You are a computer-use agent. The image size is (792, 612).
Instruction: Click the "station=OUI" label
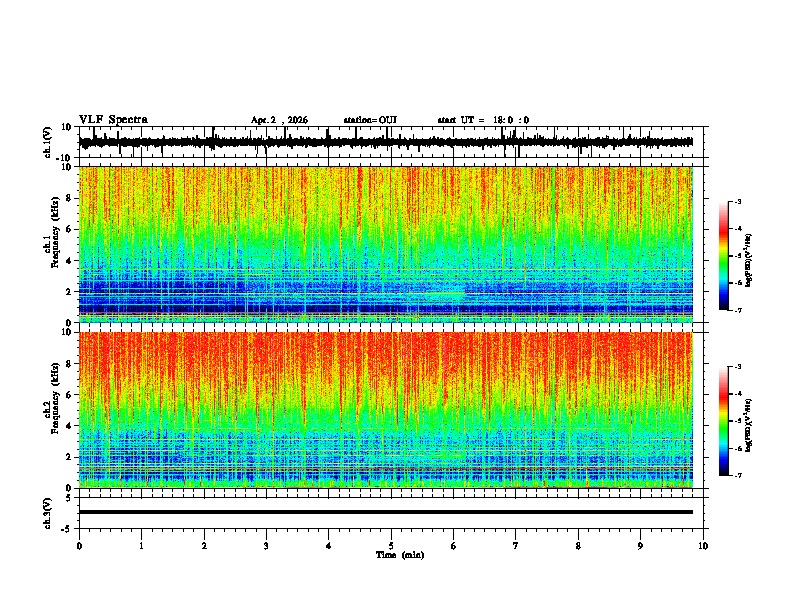point(370,120)
